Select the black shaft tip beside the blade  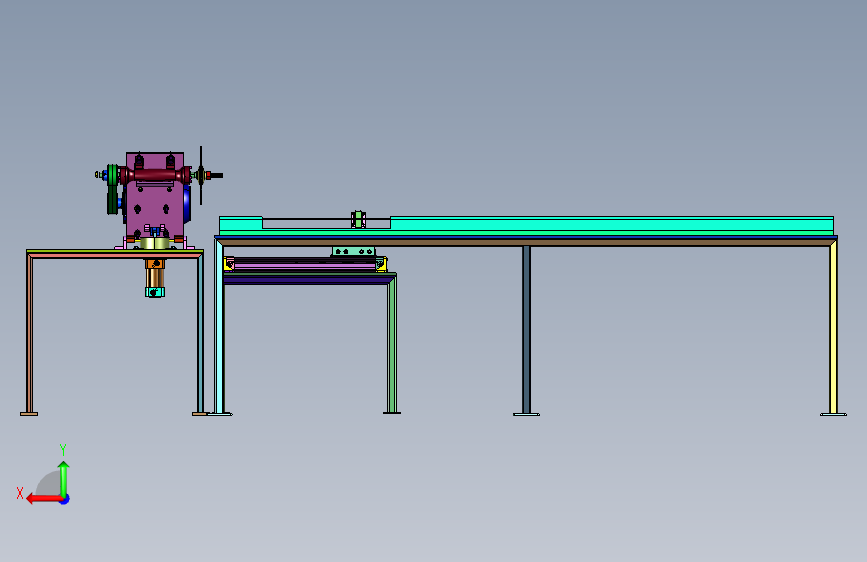coord(217,175)
